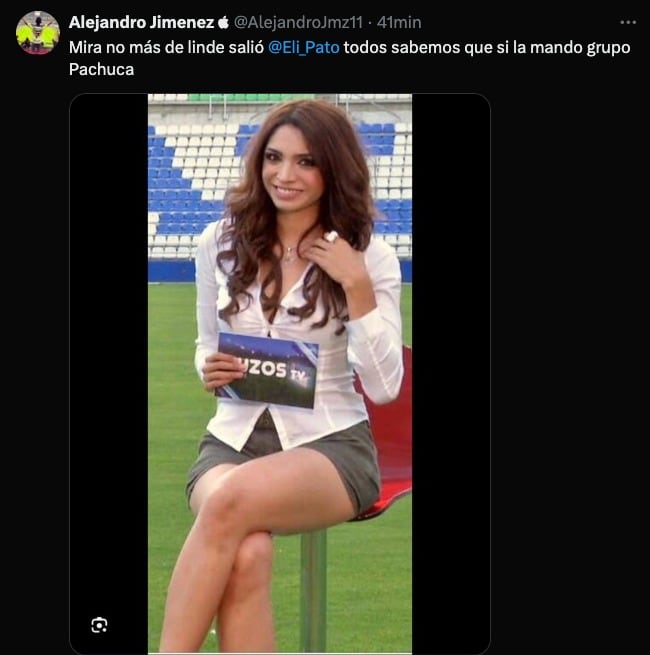The height and width of the screenshot is (655, 650).
Task: Click the visual search lens icon on photo
Action: (x=99, y=625)
